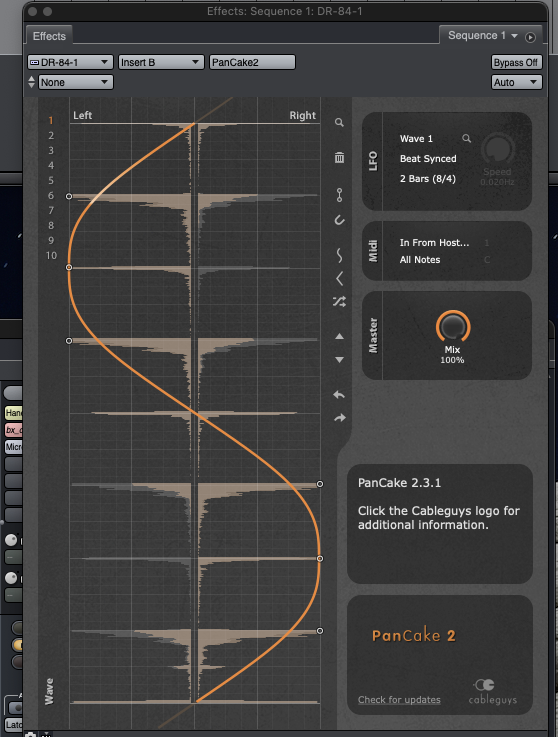Open the Beat Synced LFO mode selector
Screen dimensions: 558x737
click(x=428, y=159)
